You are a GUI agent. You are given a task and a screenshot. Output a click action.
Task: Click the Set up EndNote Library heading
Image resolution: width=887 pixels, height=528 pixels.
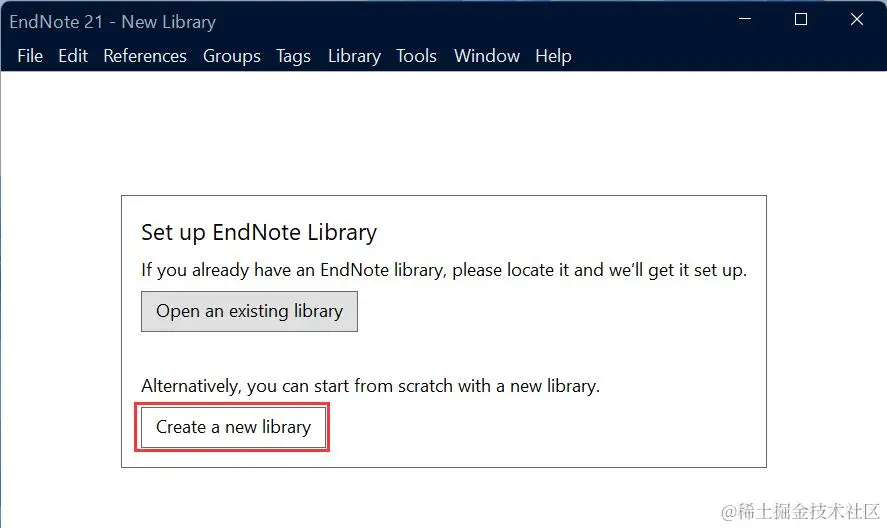click(259, 233)
